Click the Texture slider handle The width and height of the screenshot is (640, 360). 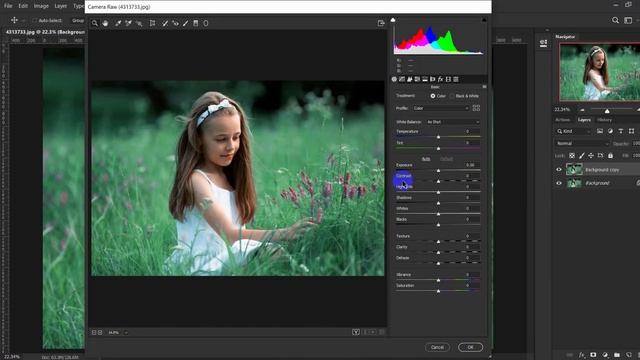438,242
